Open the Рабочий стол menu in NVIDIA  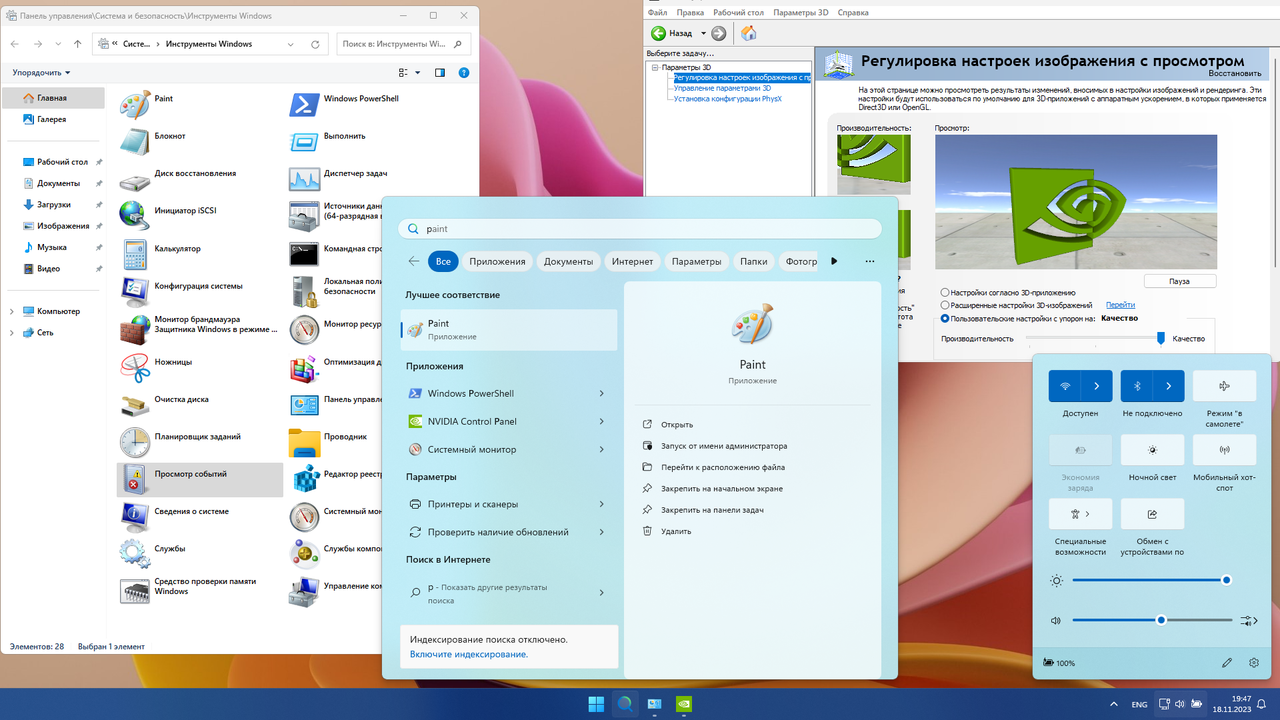pos(738,12)
